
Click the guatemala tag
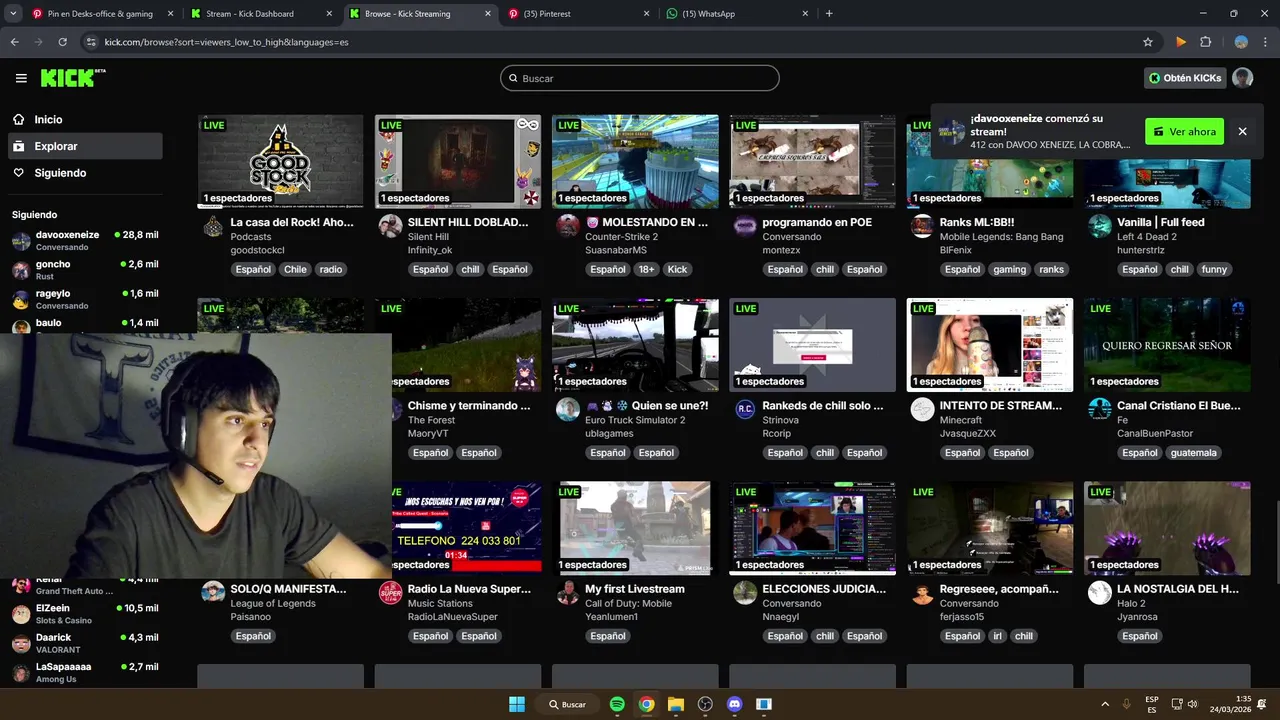(x=1194, y=453)
